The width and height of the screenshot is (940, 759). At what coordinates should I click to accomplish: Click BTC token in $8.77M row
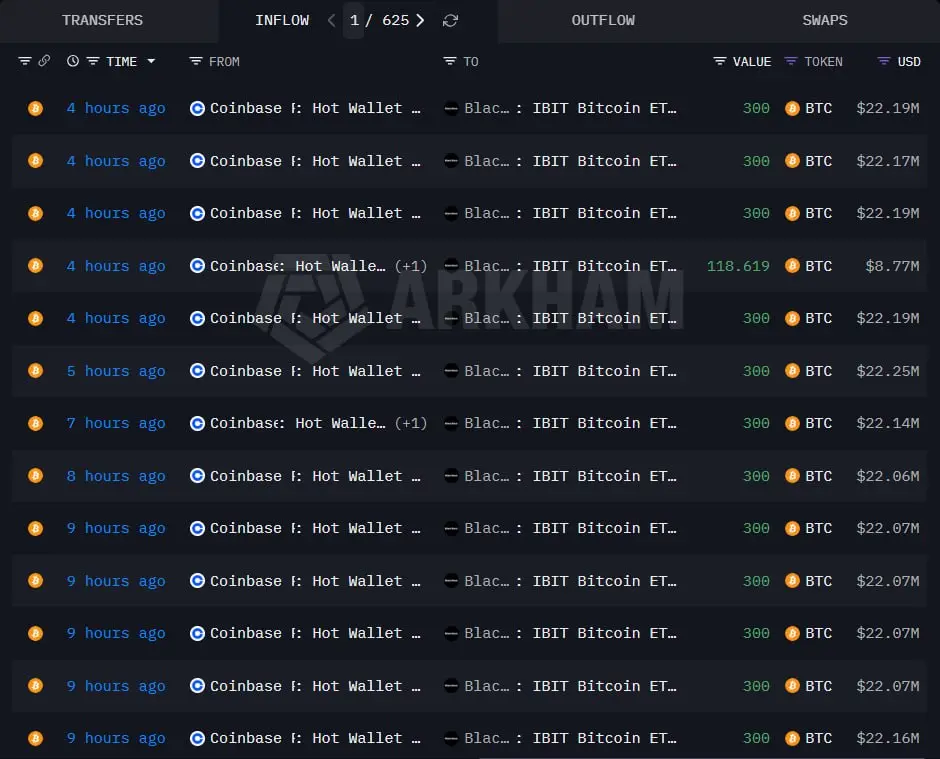coord(809,266)
